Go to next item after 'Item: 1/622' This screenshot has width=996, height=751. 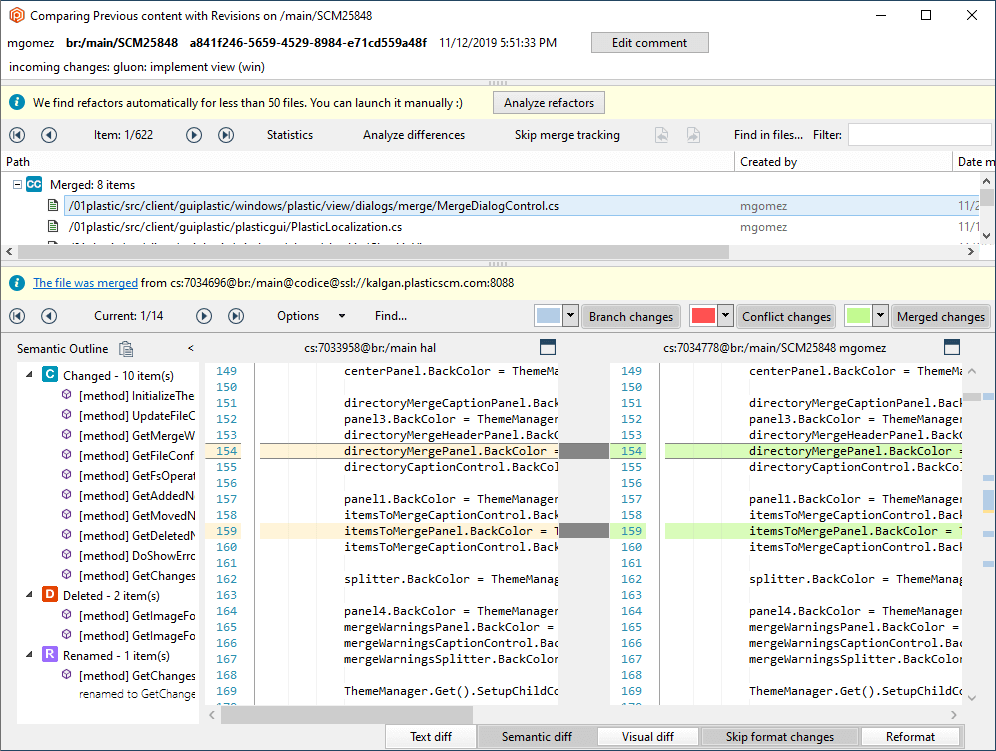tap(194, 135)
